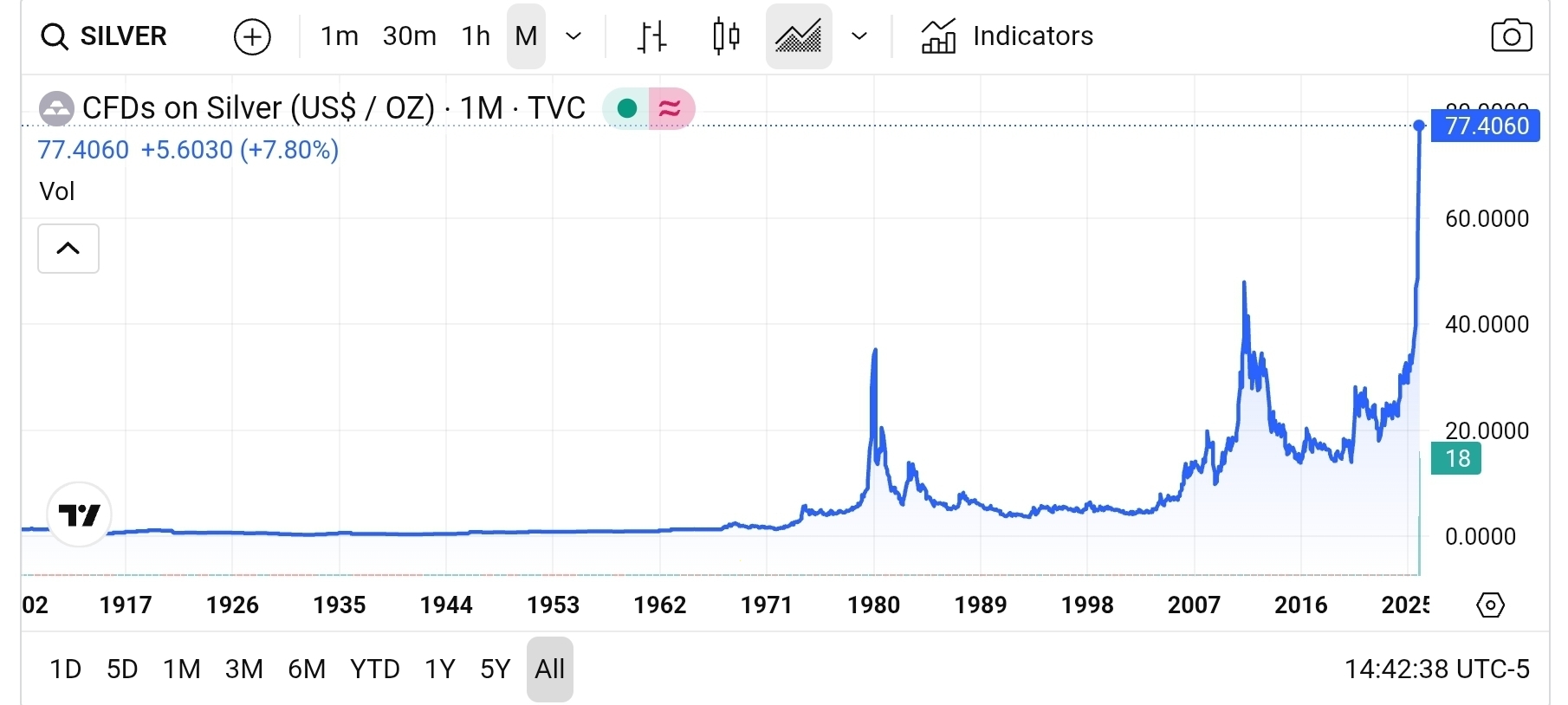Click the volume value label 18
This screenshot has width=1568, height=705.
(1457, 458)
